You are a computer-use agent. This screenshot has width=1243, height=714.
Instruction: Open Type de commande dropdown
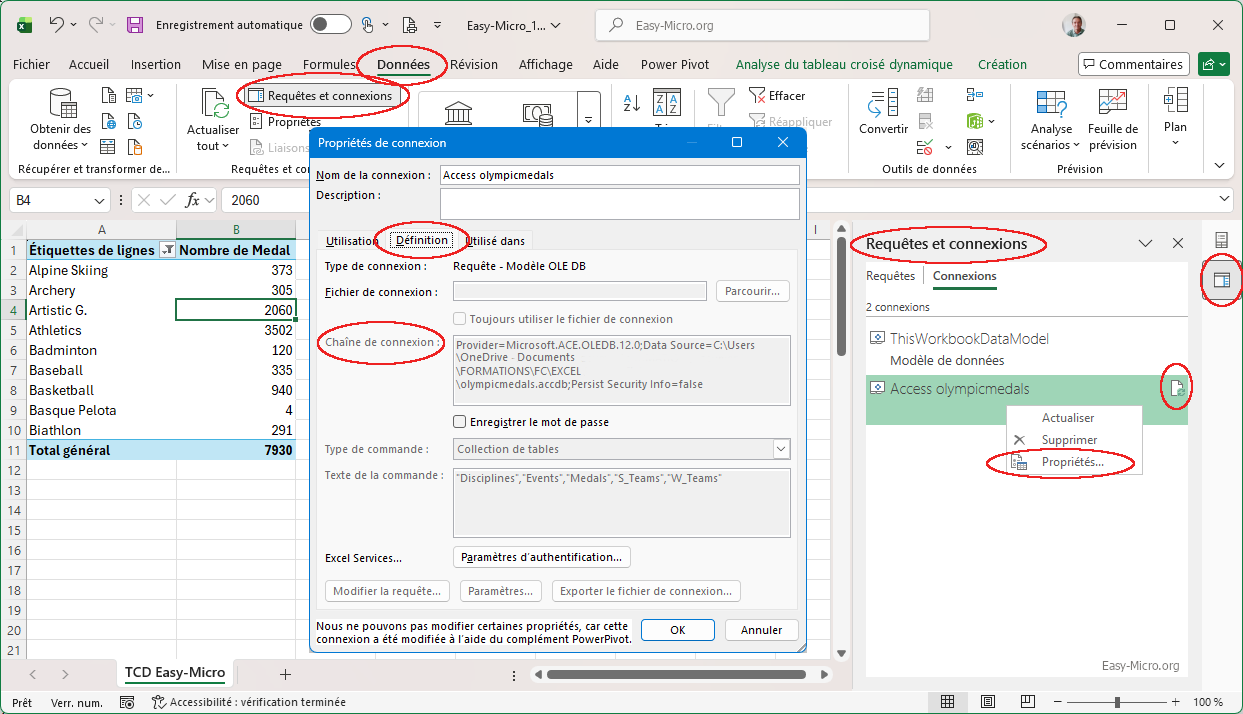(x=781, y=450)
